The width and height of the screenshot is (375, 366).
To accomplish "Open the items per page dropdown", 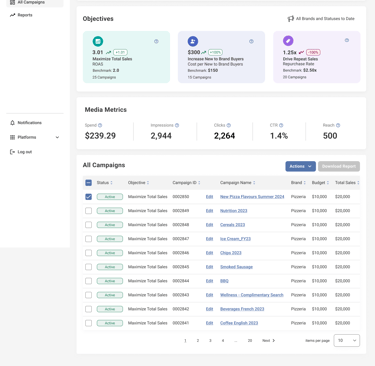I will [347, 340].
